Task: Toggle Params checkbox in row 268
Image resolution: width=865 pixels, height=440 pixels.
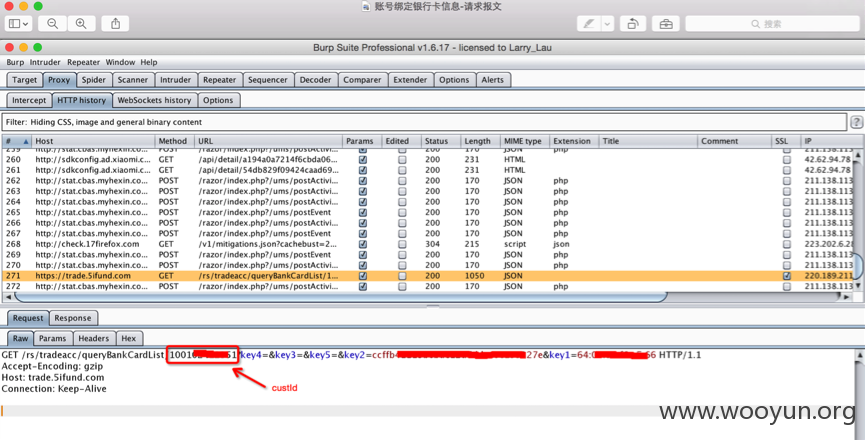Action: click(x=362, y=244)
